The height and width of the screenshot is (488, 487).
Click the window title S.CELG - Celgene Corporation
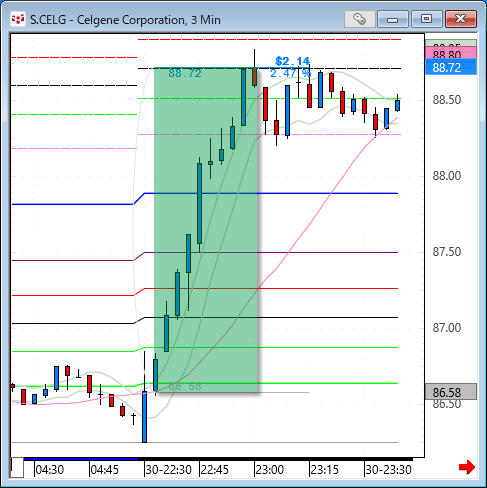point(125,20)
